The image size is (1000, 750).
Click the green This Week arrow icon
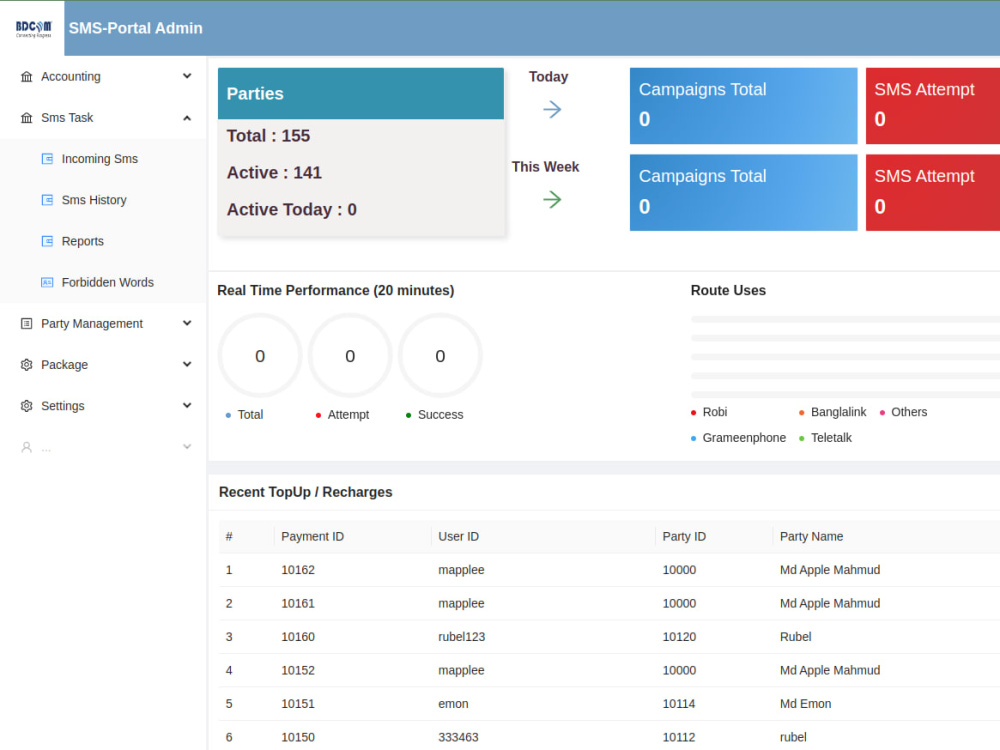[x=552, y=200]
